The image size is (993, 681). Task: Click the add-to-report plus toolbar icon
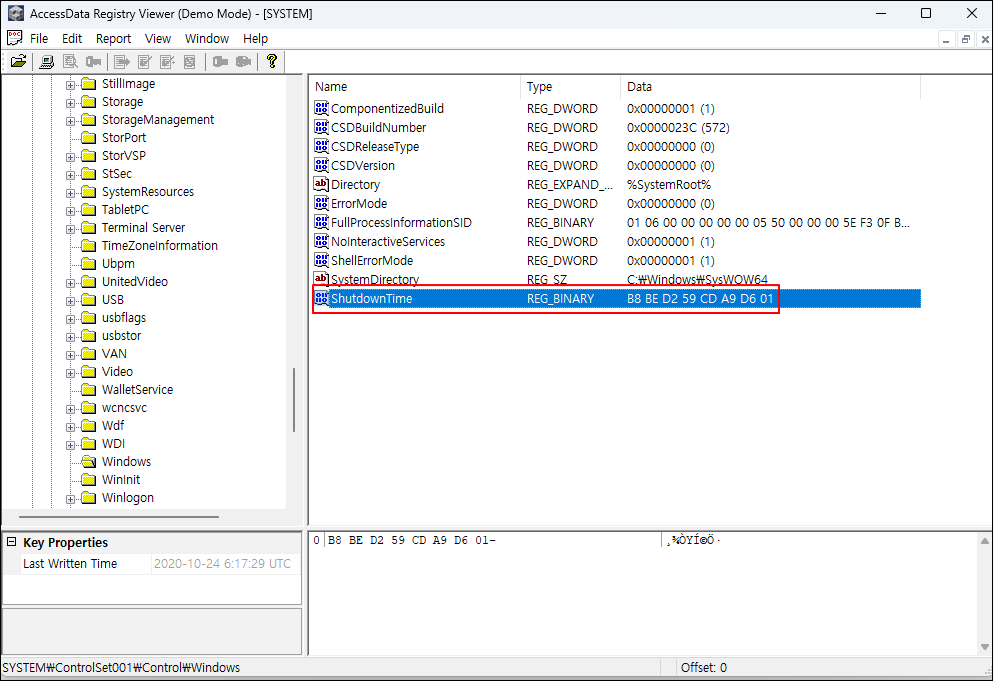tap(168, 61)
